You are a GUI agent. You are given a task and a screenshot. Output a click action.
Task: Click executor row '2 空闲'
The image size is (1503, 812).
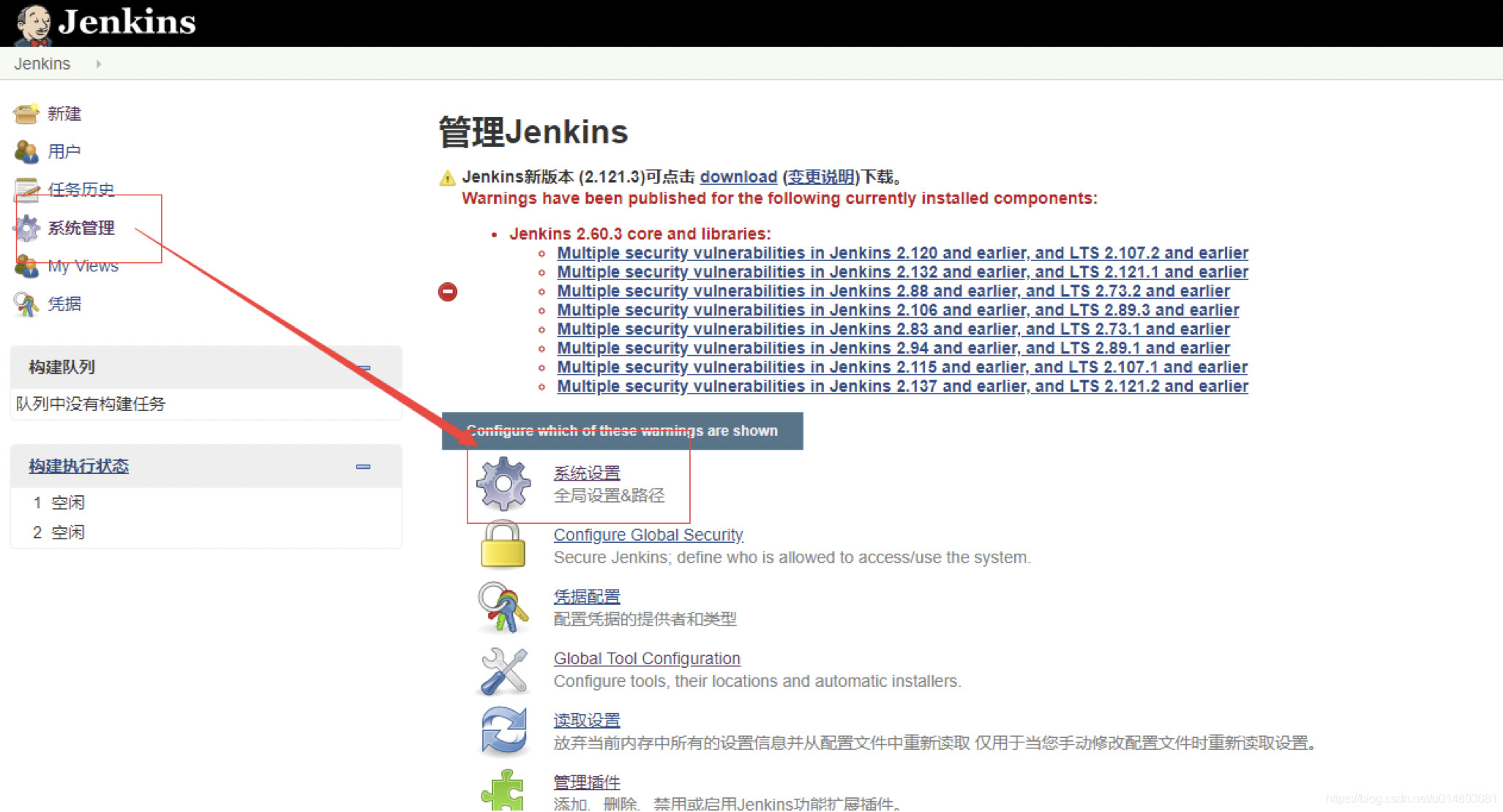pos(206,533)
